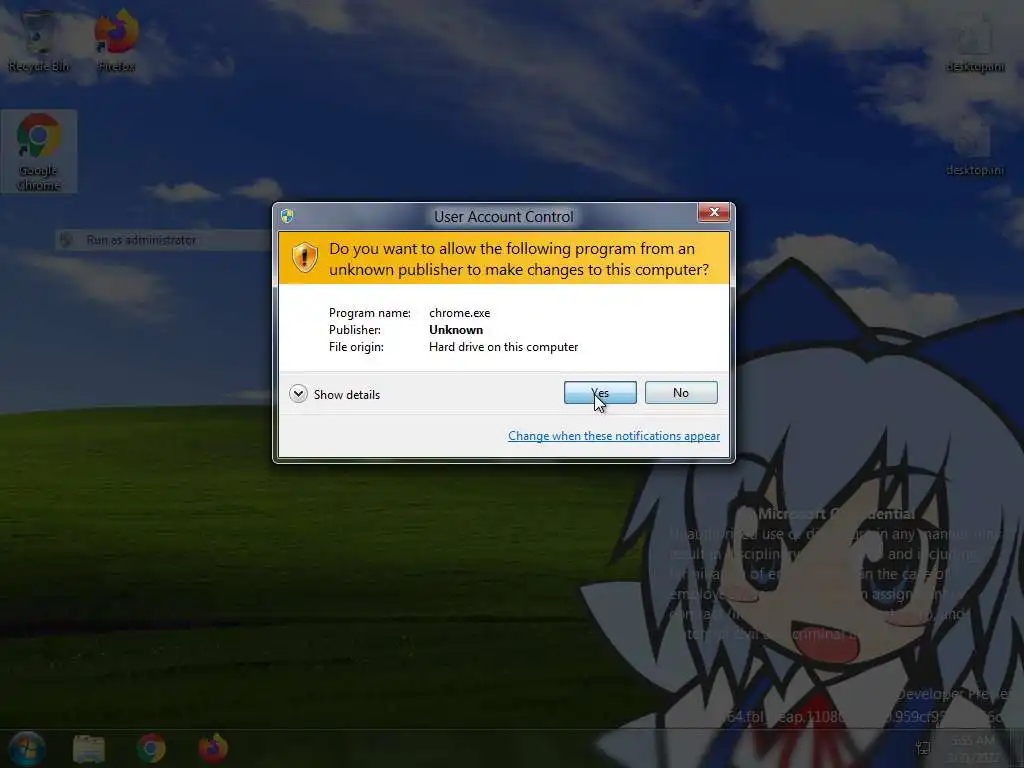Click the bold Unknown publisher text
The height and width of the screenshot is (768, 1024).
[x=456, y=330]
